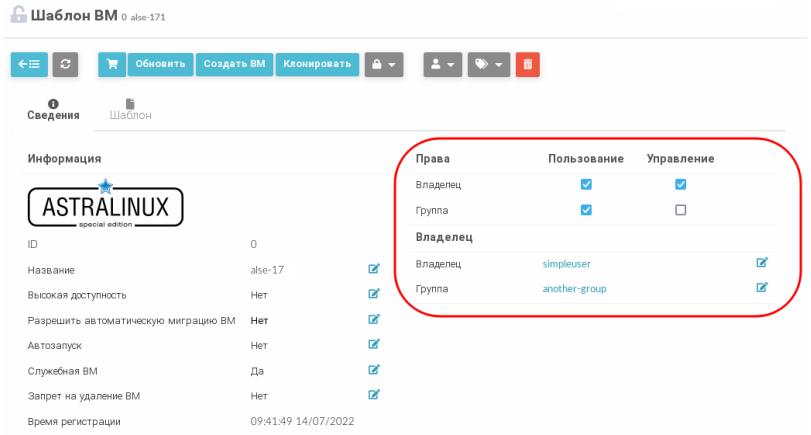The image size is (811, 435).
Task: Select the Сведения tab
Action: 53,110
